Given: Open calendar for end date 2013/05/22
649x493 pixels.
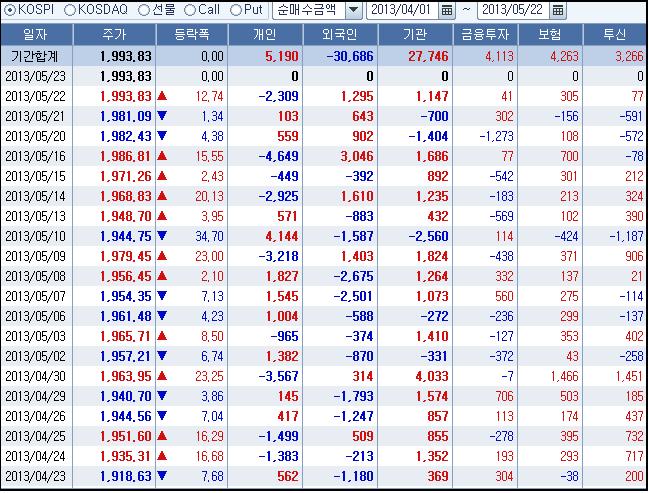Looking at the screenshot, I should tap(558, 10).
